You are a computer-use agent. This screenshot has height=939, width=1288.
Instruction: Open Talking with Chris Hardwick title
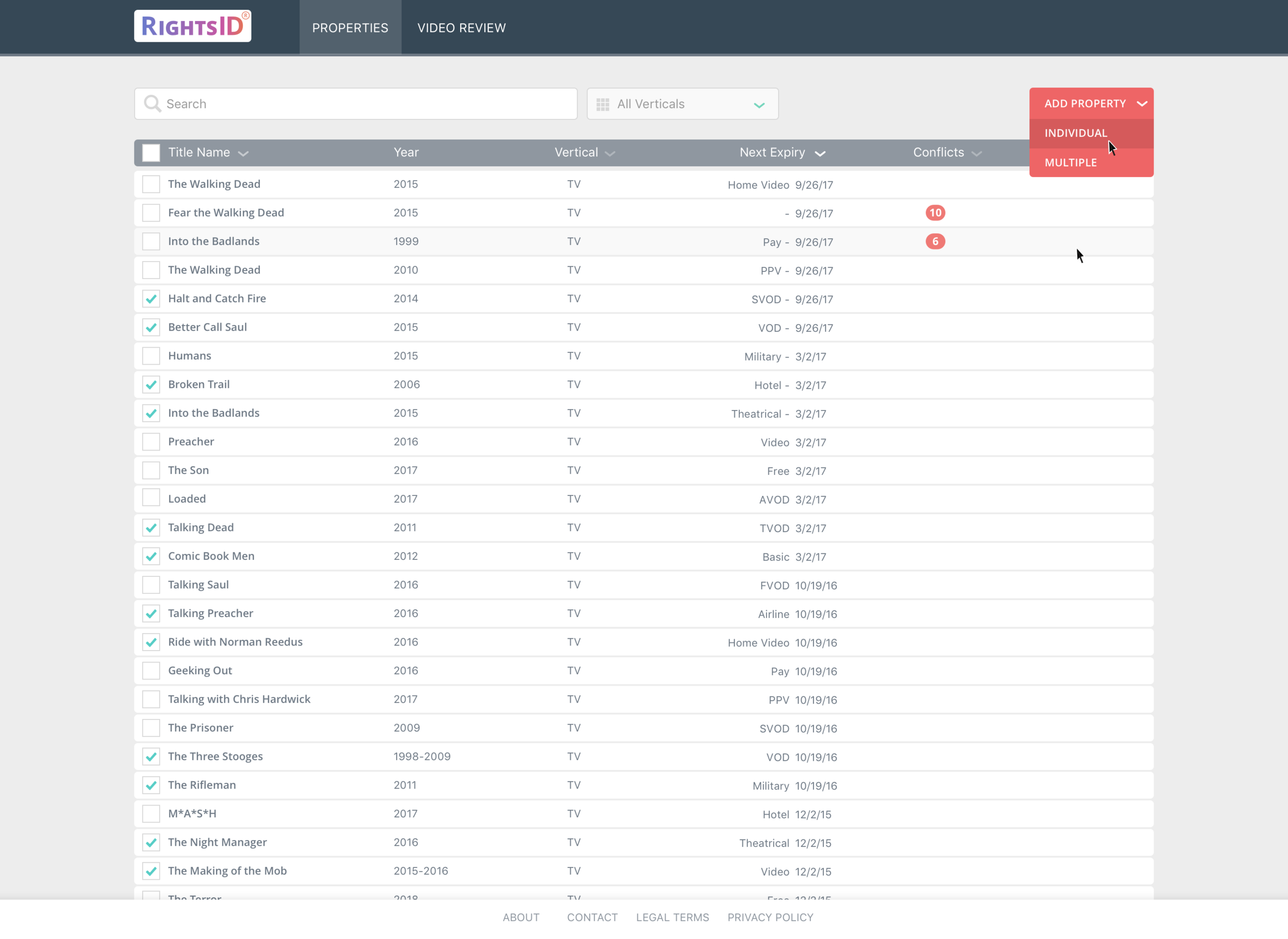(x=239, y=699)
